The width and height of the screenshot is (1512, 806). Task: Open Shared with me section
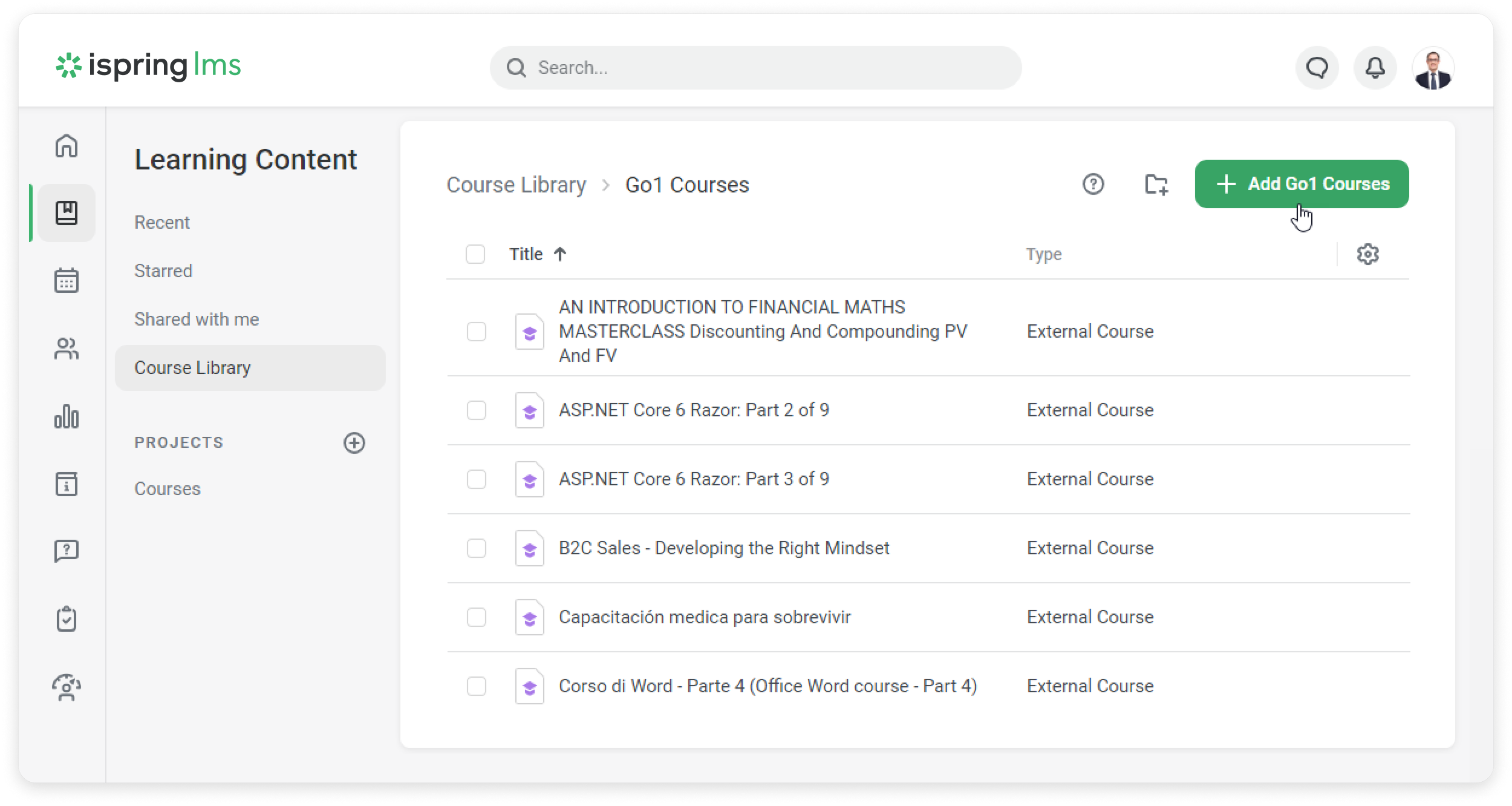coord(197,319)
